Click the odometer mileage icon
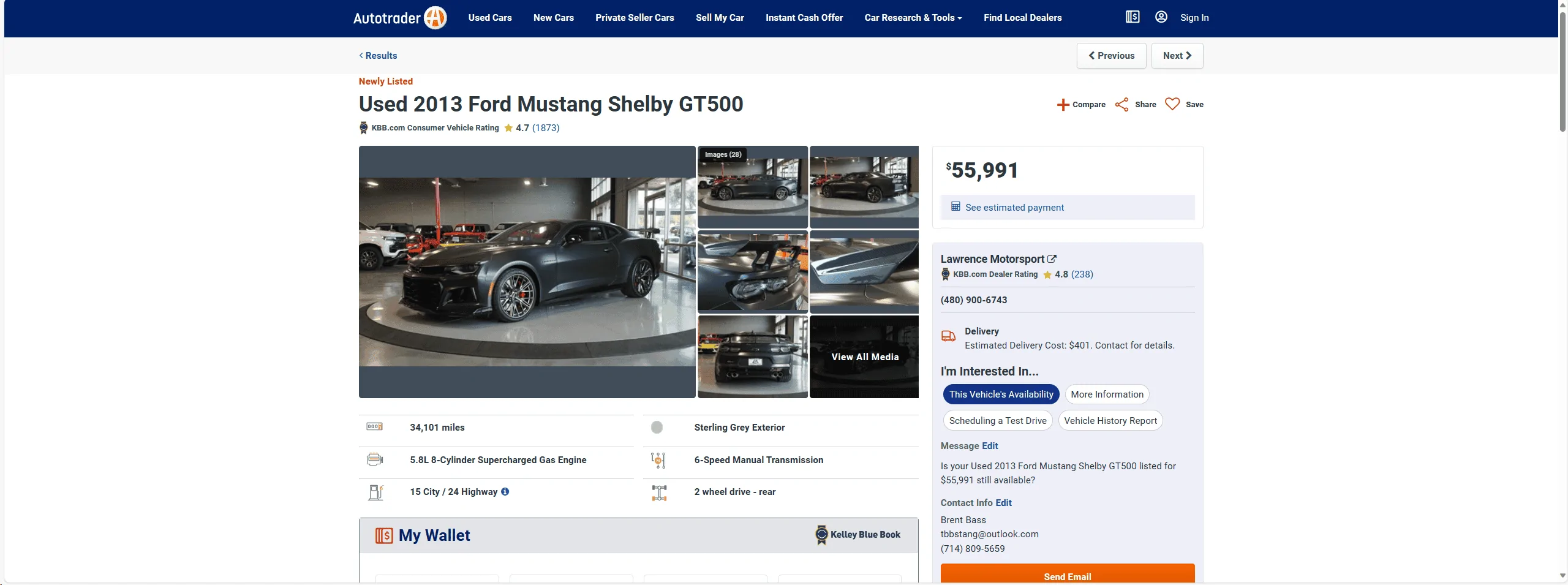 (374, 426)
